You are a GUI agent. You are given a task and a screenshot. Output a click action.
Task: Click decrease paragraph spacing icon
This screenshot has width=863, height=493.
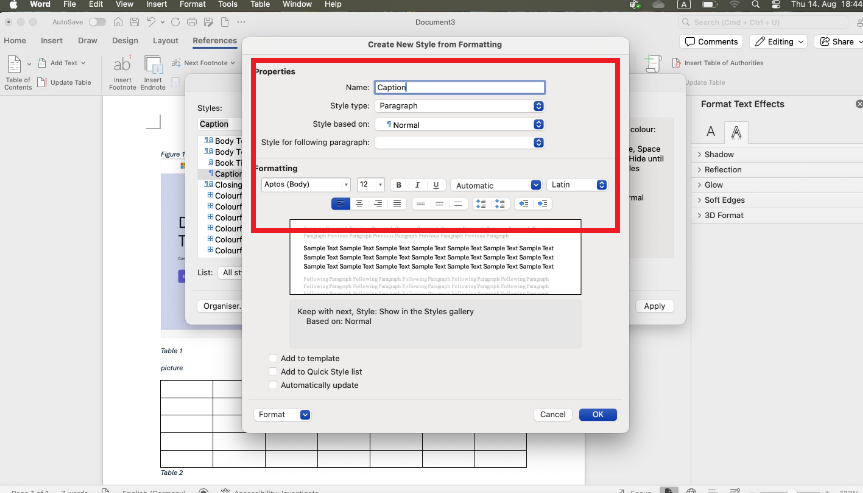click(x=500, y=204)
